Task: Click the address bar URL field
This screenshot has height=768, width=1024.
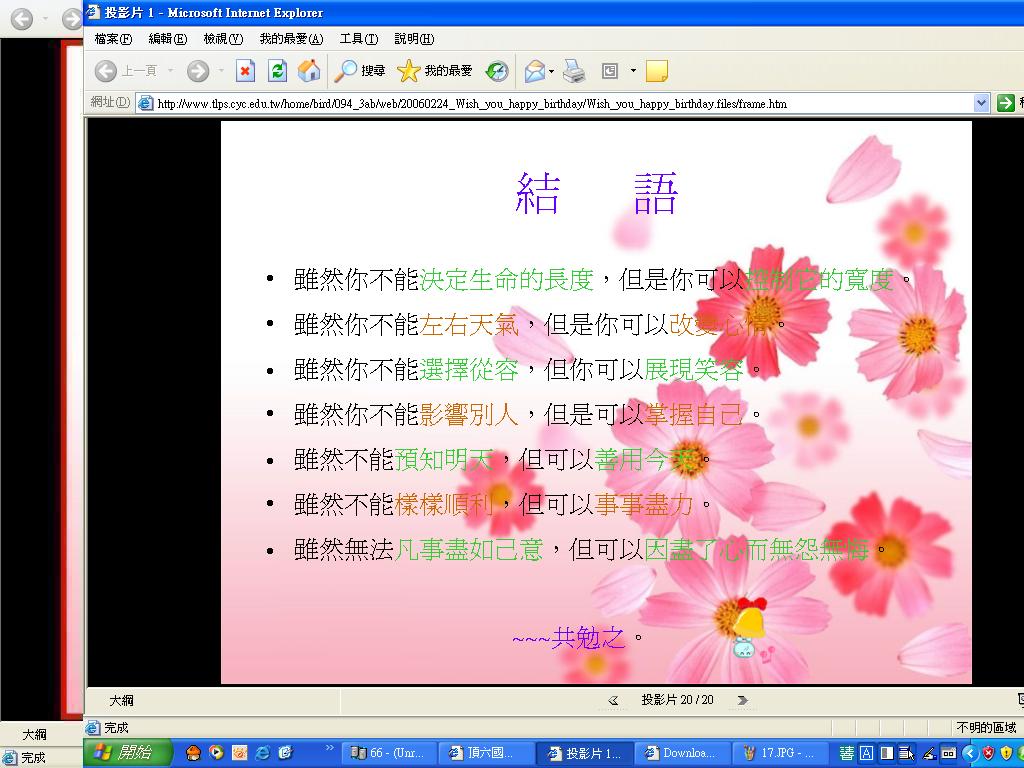Action: click(x=560, y=103)
